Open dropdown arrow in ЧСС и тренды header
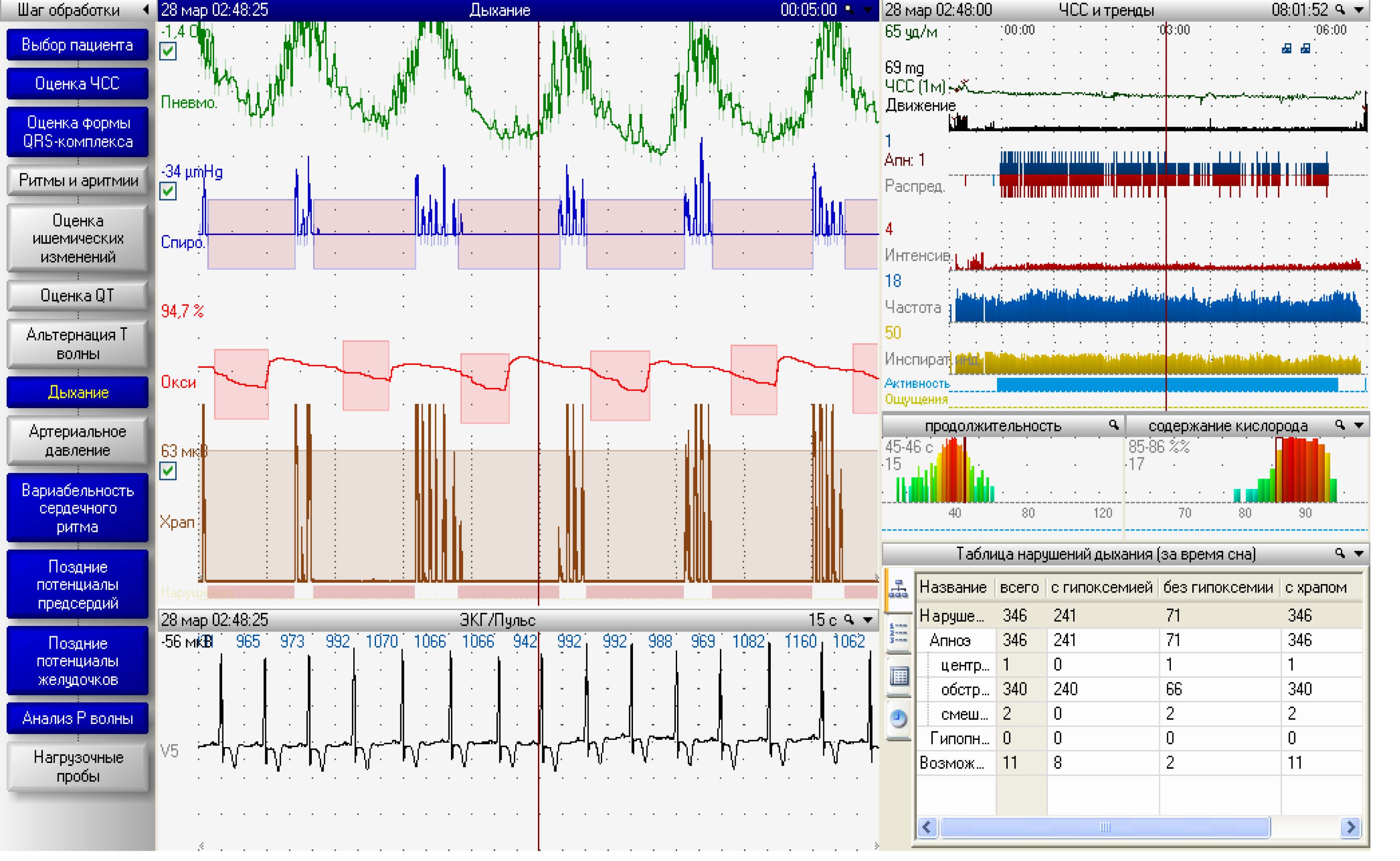 tap(1360, 10)
